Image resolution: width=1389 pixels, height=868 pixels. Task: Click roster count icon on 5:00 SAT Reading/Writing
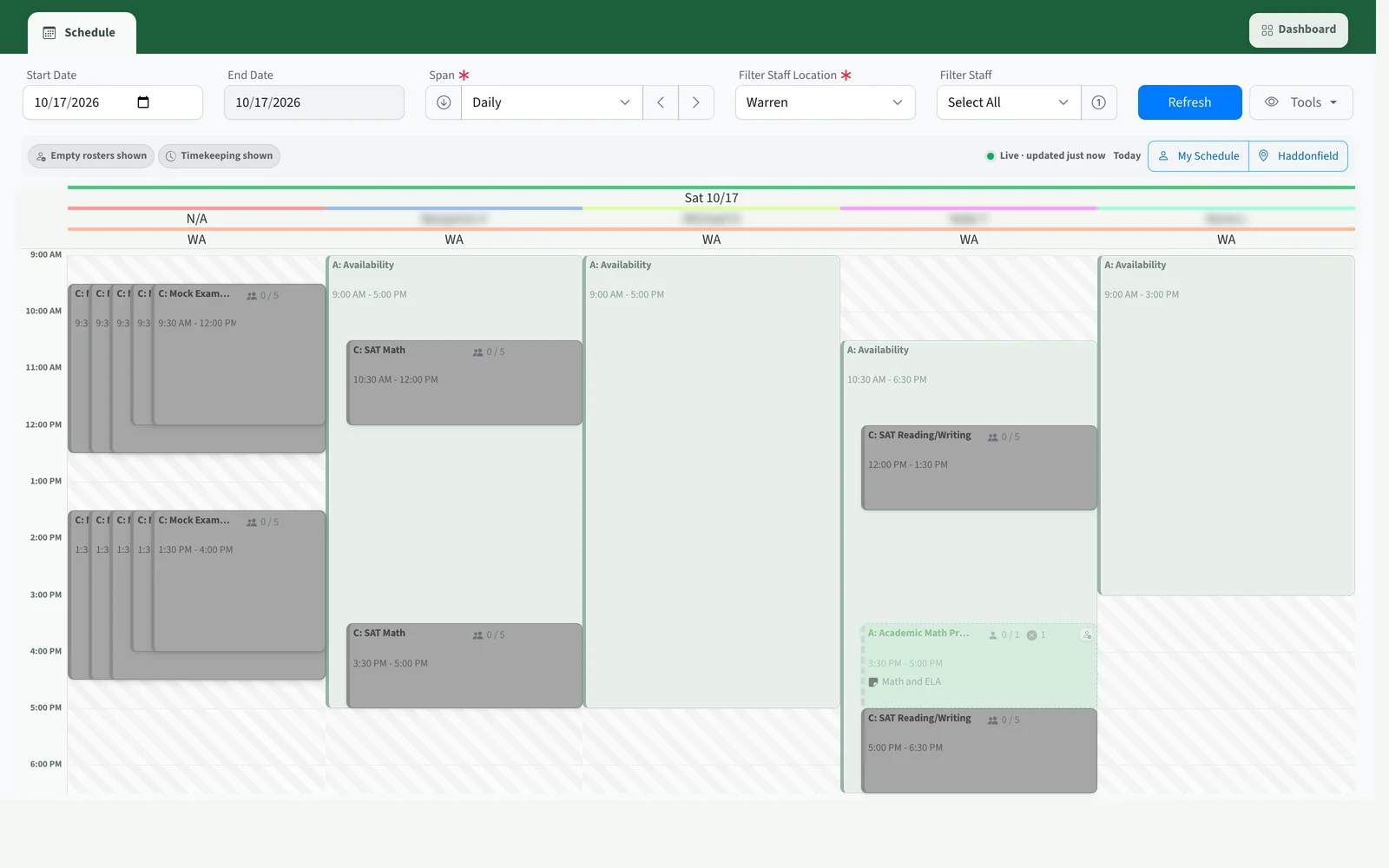pos(993,720)
